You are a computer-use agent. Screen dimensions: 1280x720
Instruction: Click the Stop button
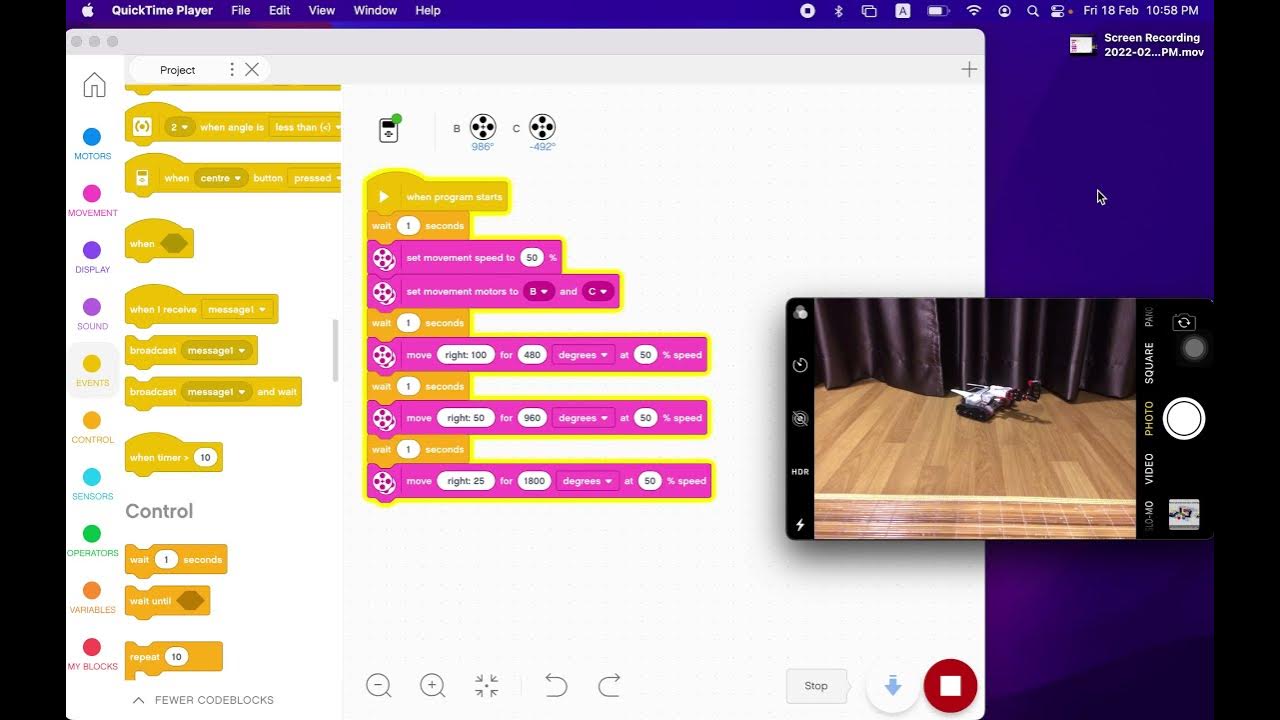(x=816, y=686)
